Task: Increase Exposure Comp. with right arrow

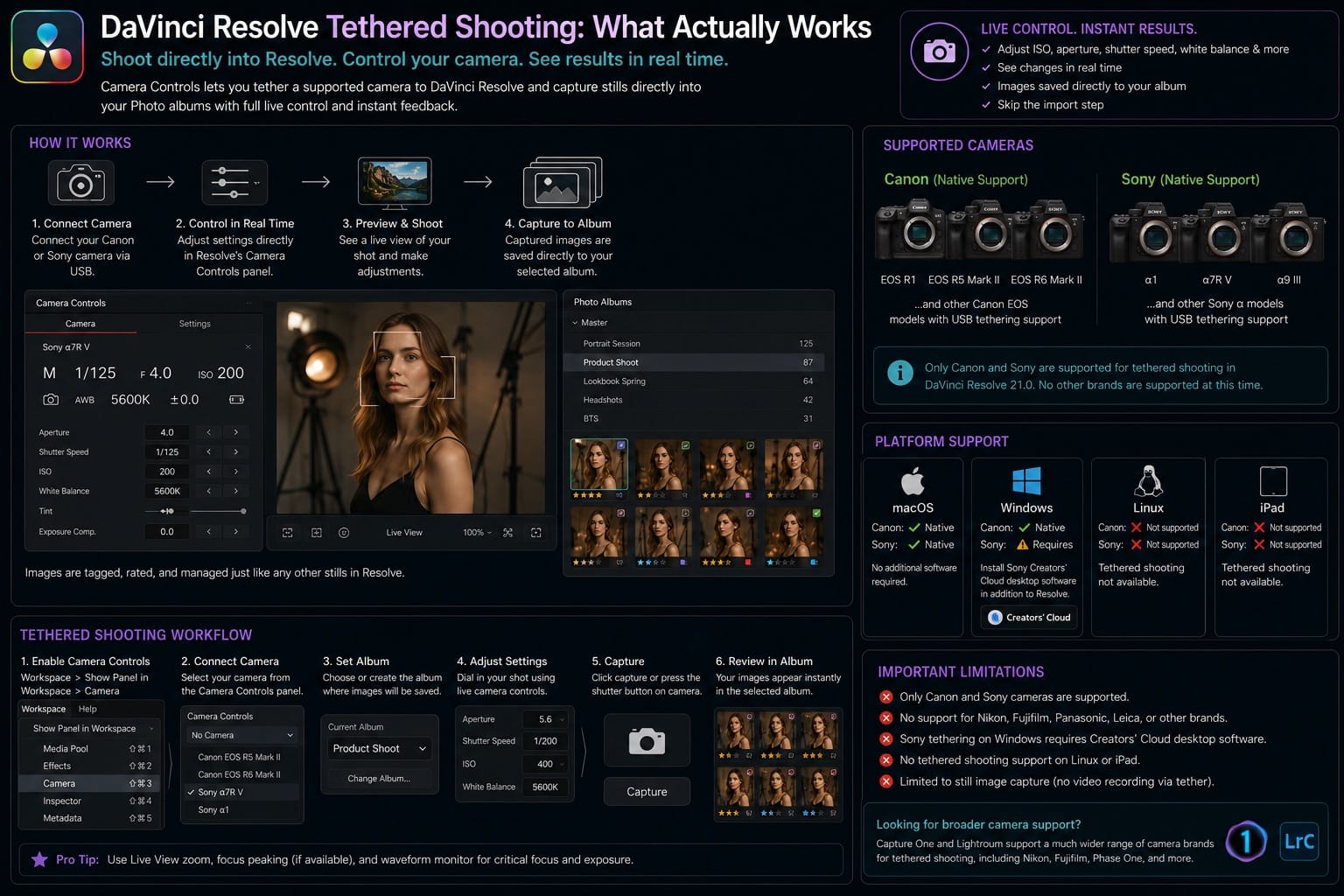Action: tap(235, 531)
